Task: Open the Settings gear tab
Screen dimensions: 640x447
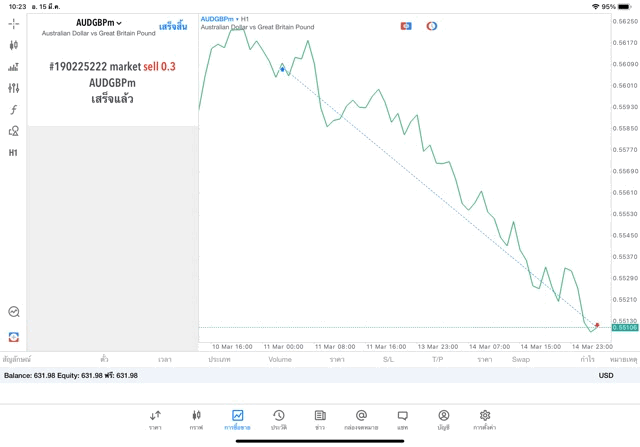Action: pos(484,419)
